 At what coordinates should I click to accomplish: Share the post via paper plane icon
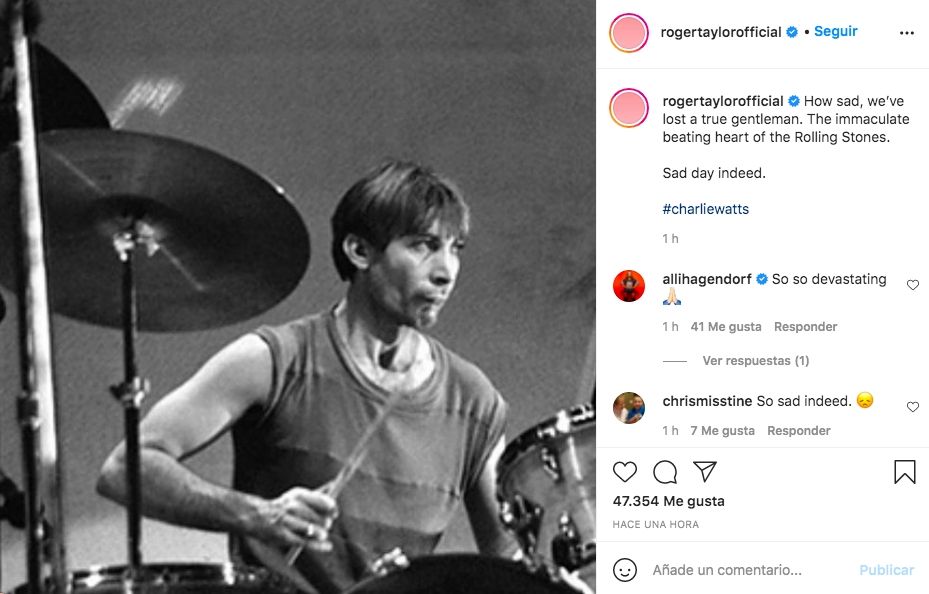[705, 472]
